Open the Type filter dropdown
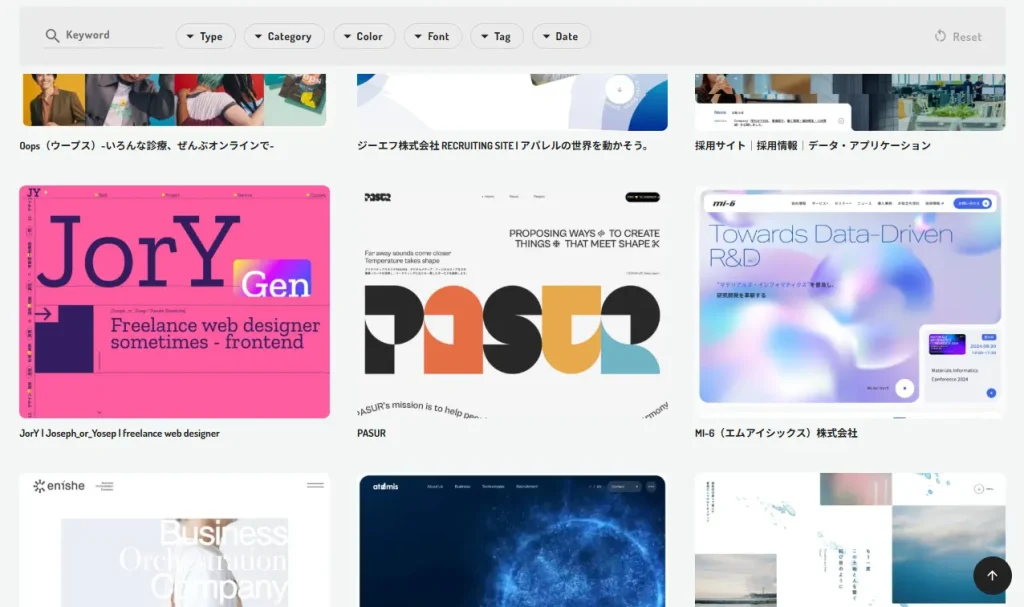Screen dimensions: 1024x607 (x=205, y=37)
